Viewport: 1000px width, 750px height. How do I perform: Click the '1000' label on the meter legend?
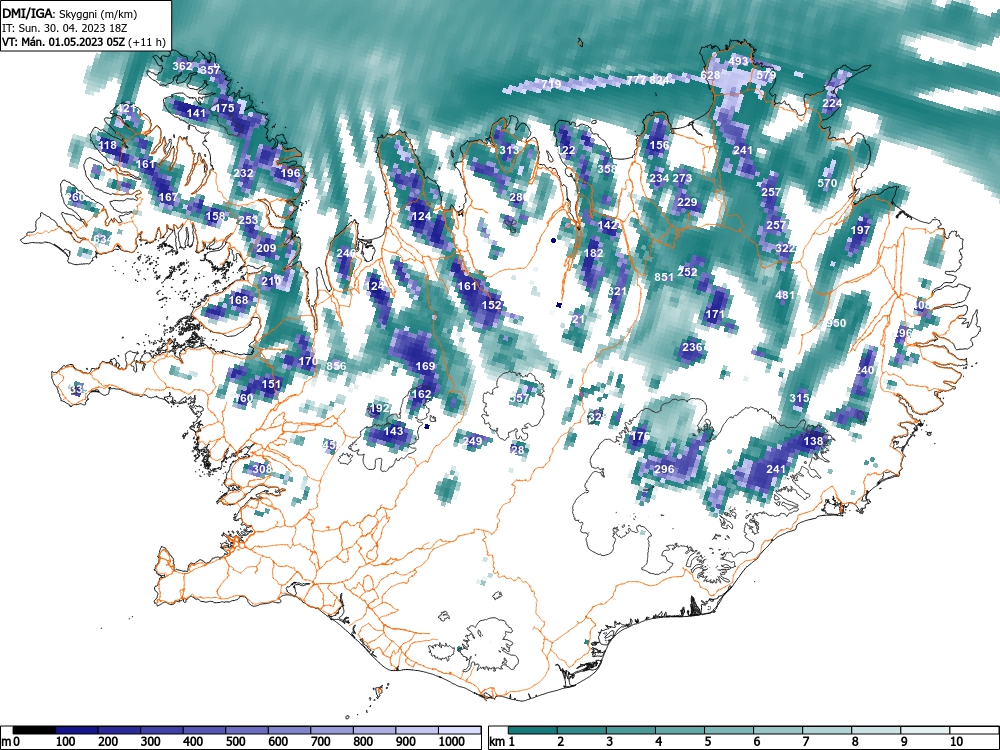click(451, 742)
